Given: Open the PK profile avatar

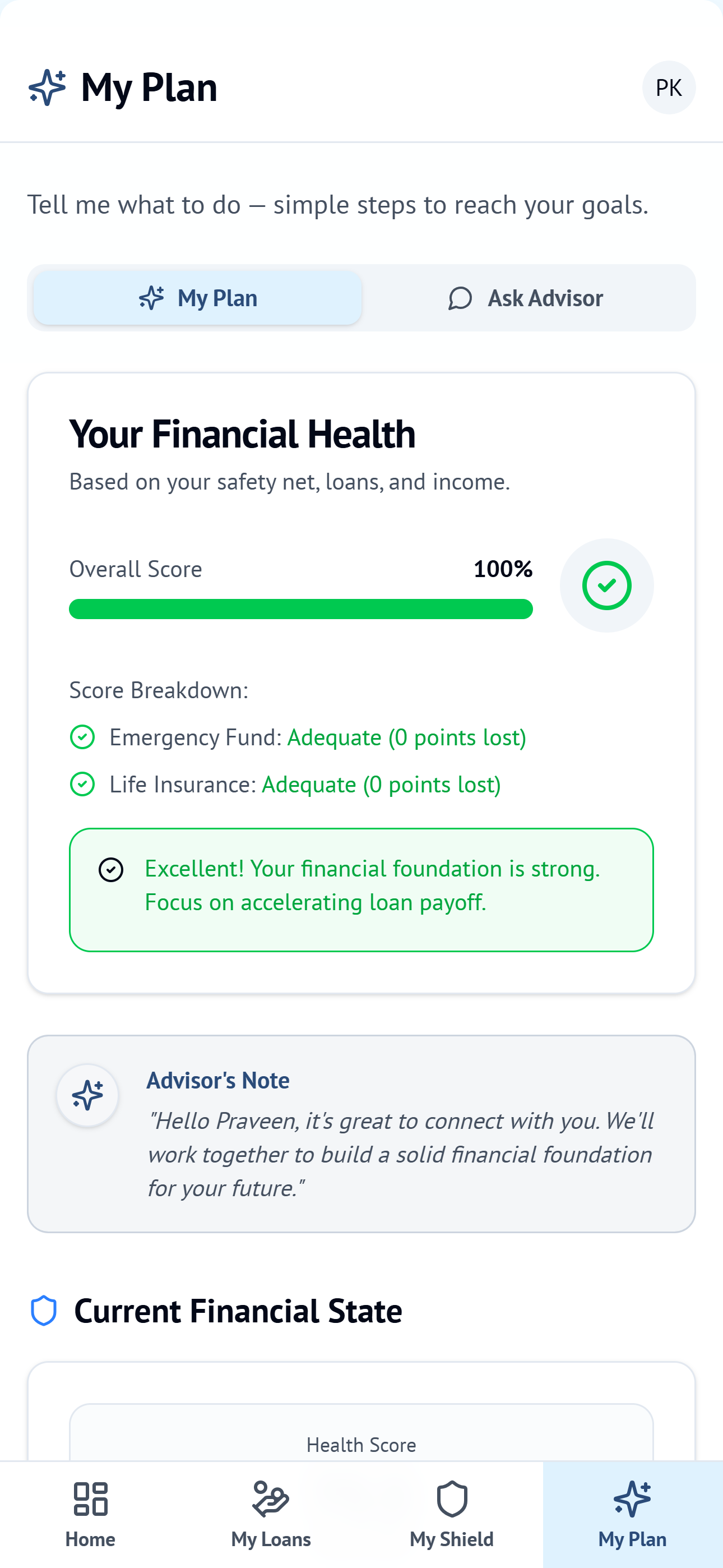Looking at the screenshot, I should [x=668, y=87].
